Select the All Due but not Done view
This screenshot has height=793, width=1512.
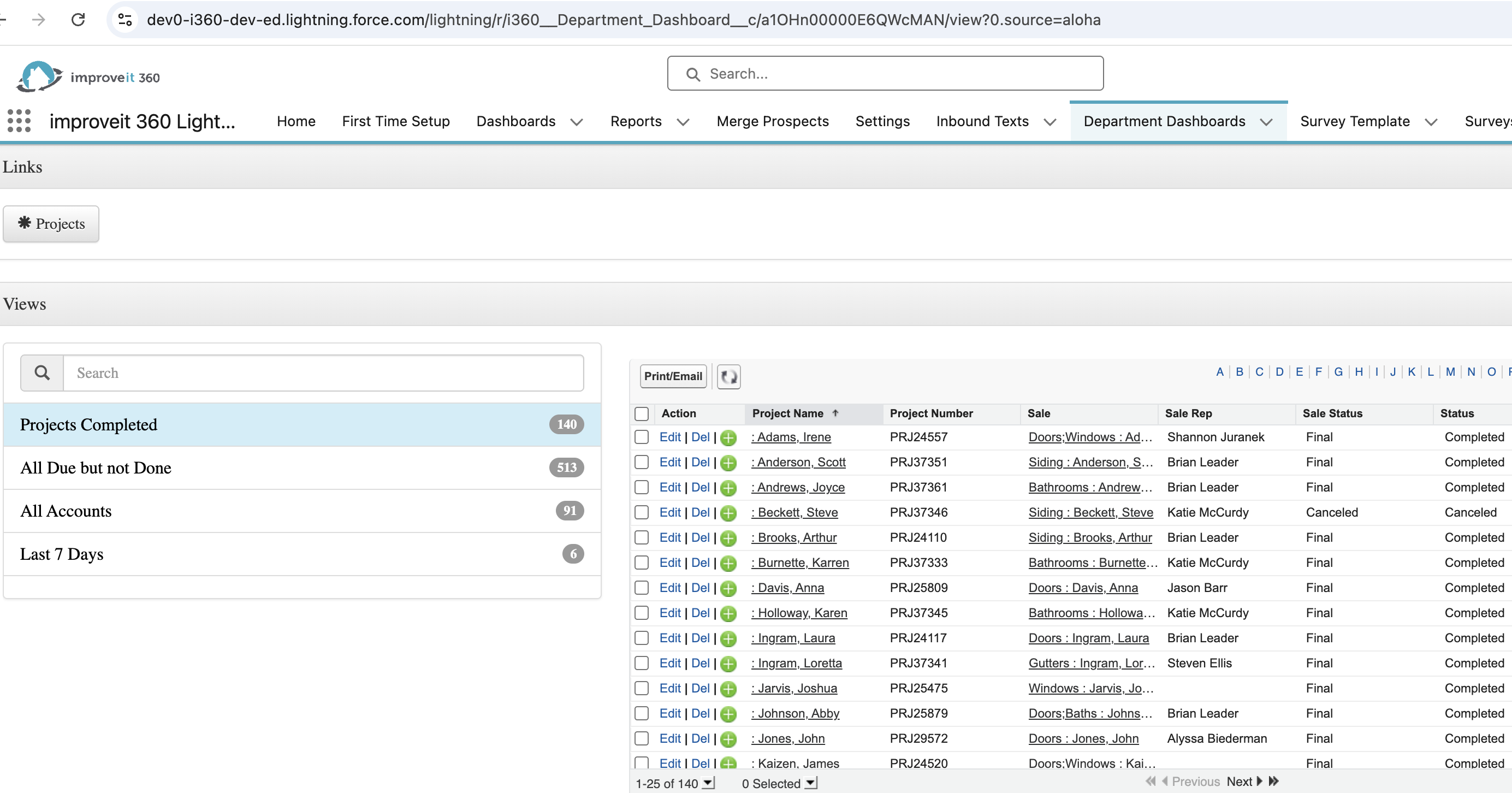(303, 468)
